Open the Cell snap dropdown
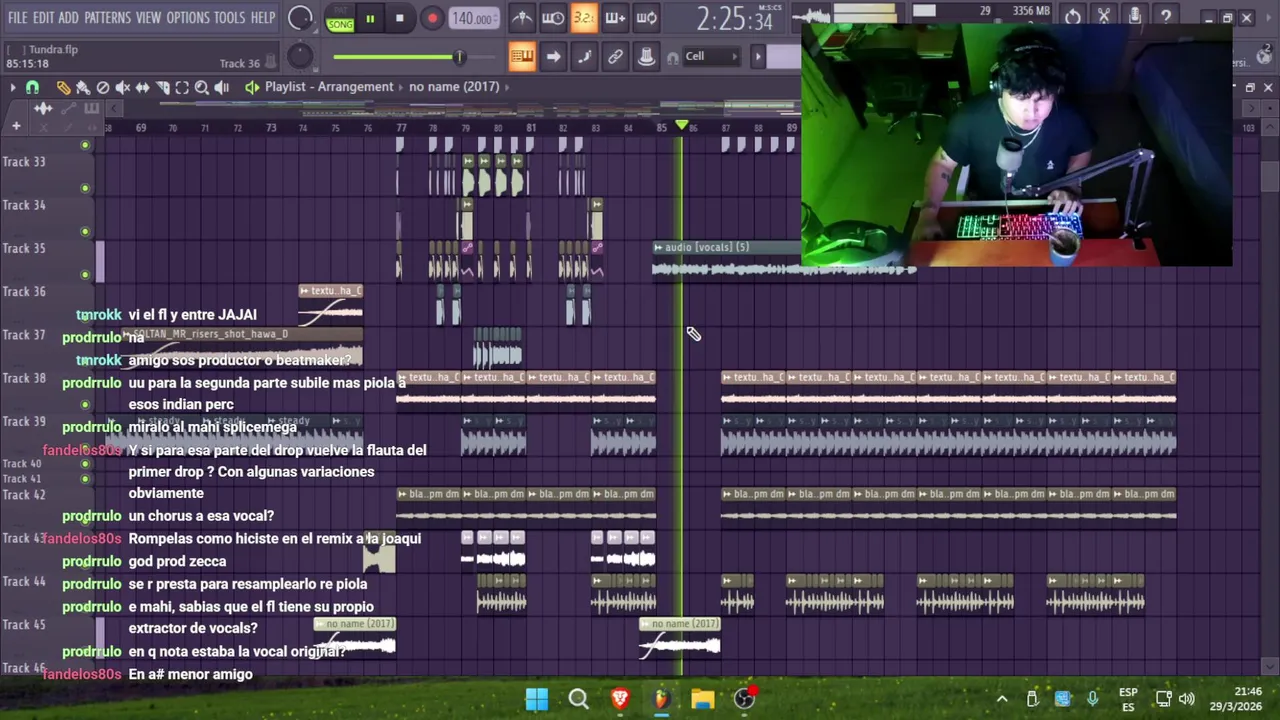 point(710,56)
